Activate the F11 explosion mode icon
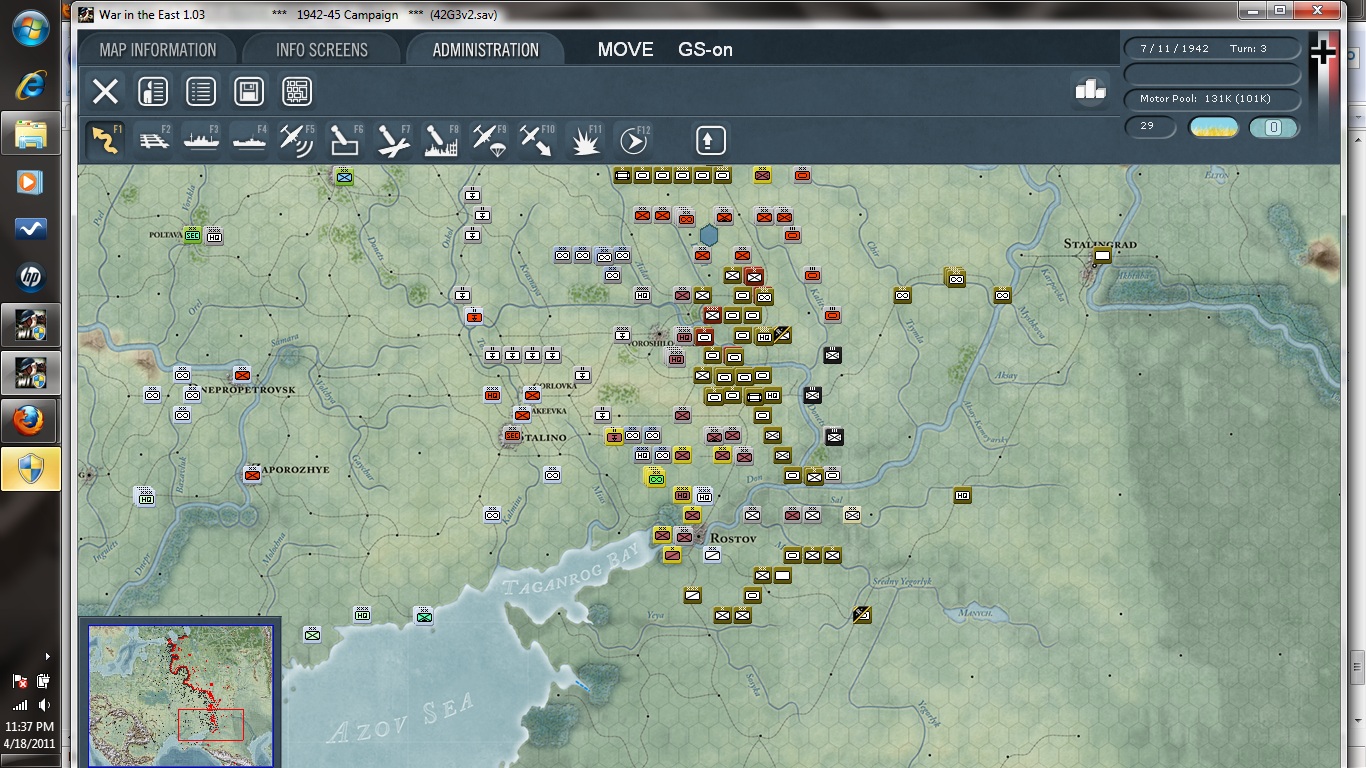This screenshot has width=1366, height=768. click(x=585, y=139)
